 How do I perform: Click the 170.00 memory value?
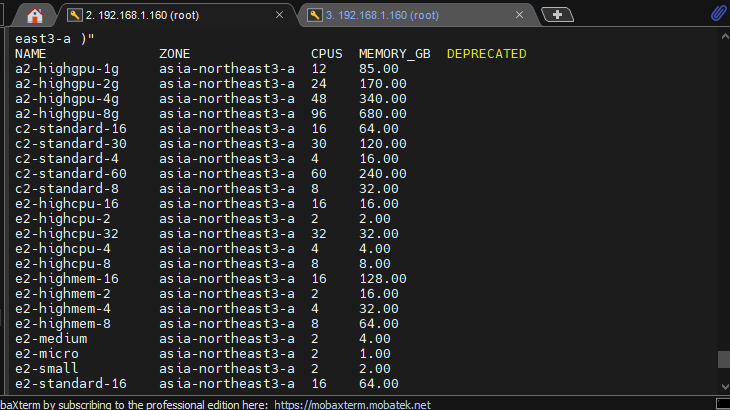(383, 84)
